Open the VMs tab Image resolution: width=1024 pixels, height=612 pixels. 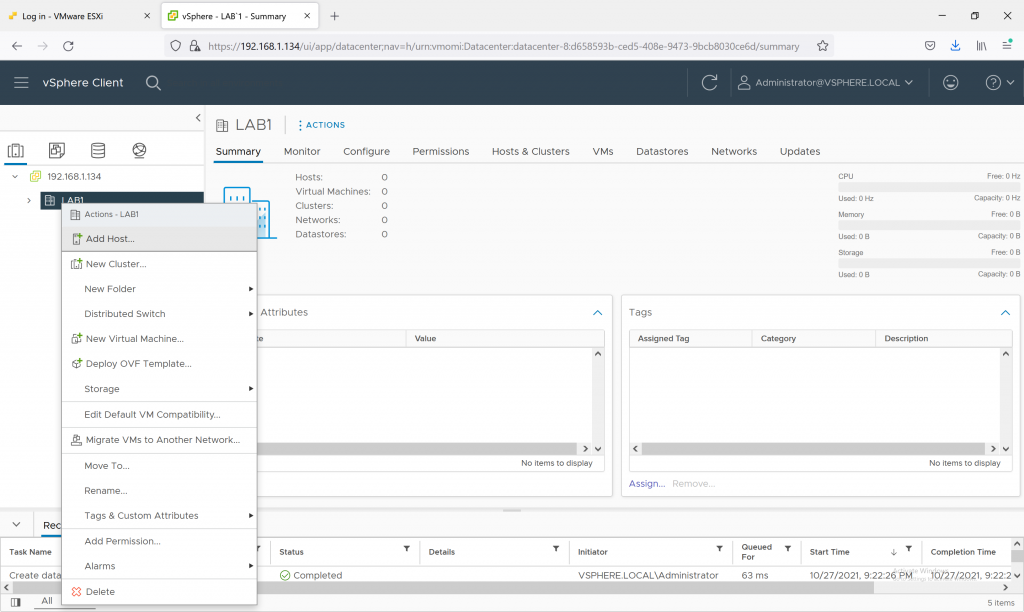tap(603, 151)
